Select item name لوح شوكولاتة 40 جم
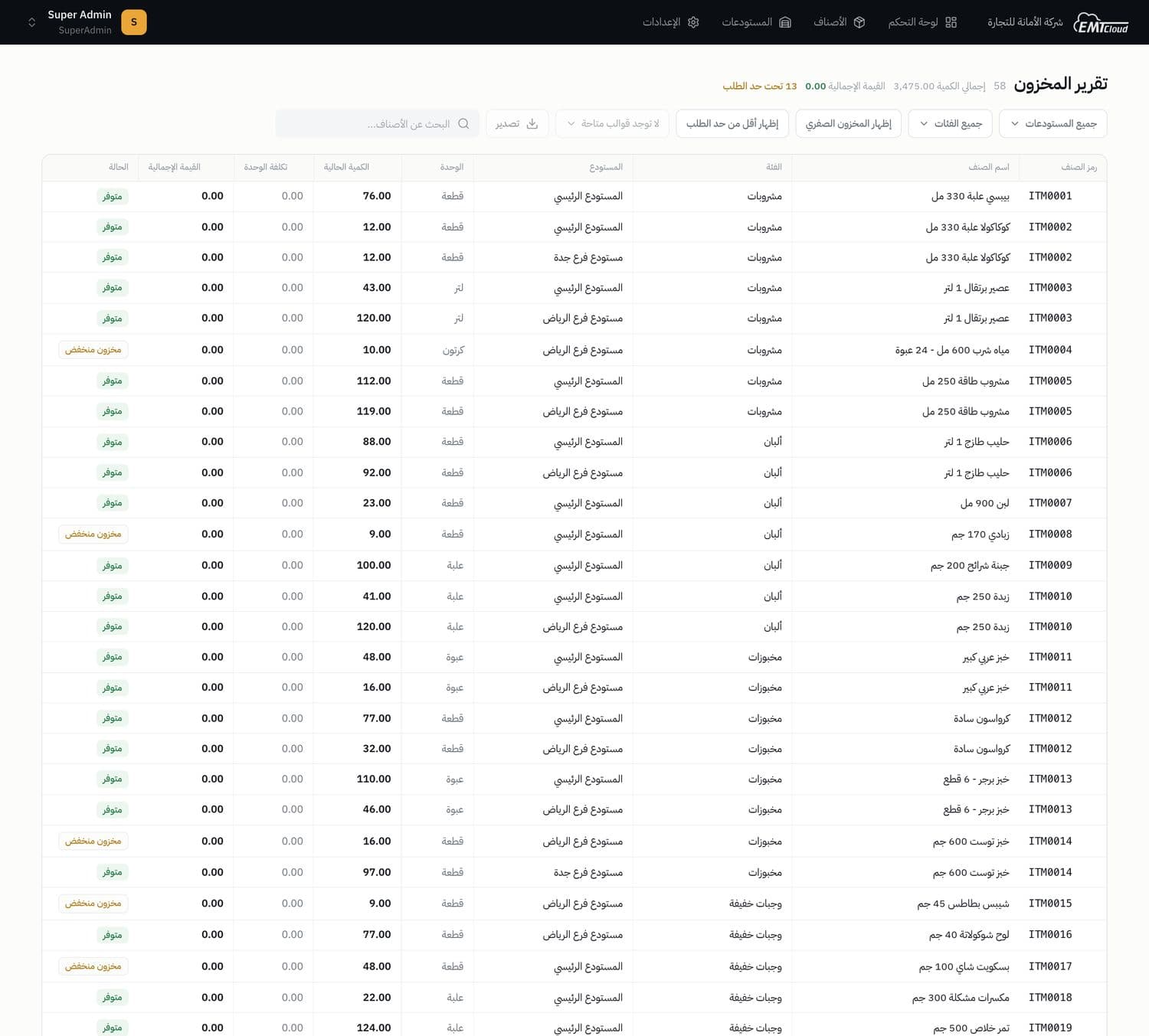1149x1036 pixels. click(969, 935)
